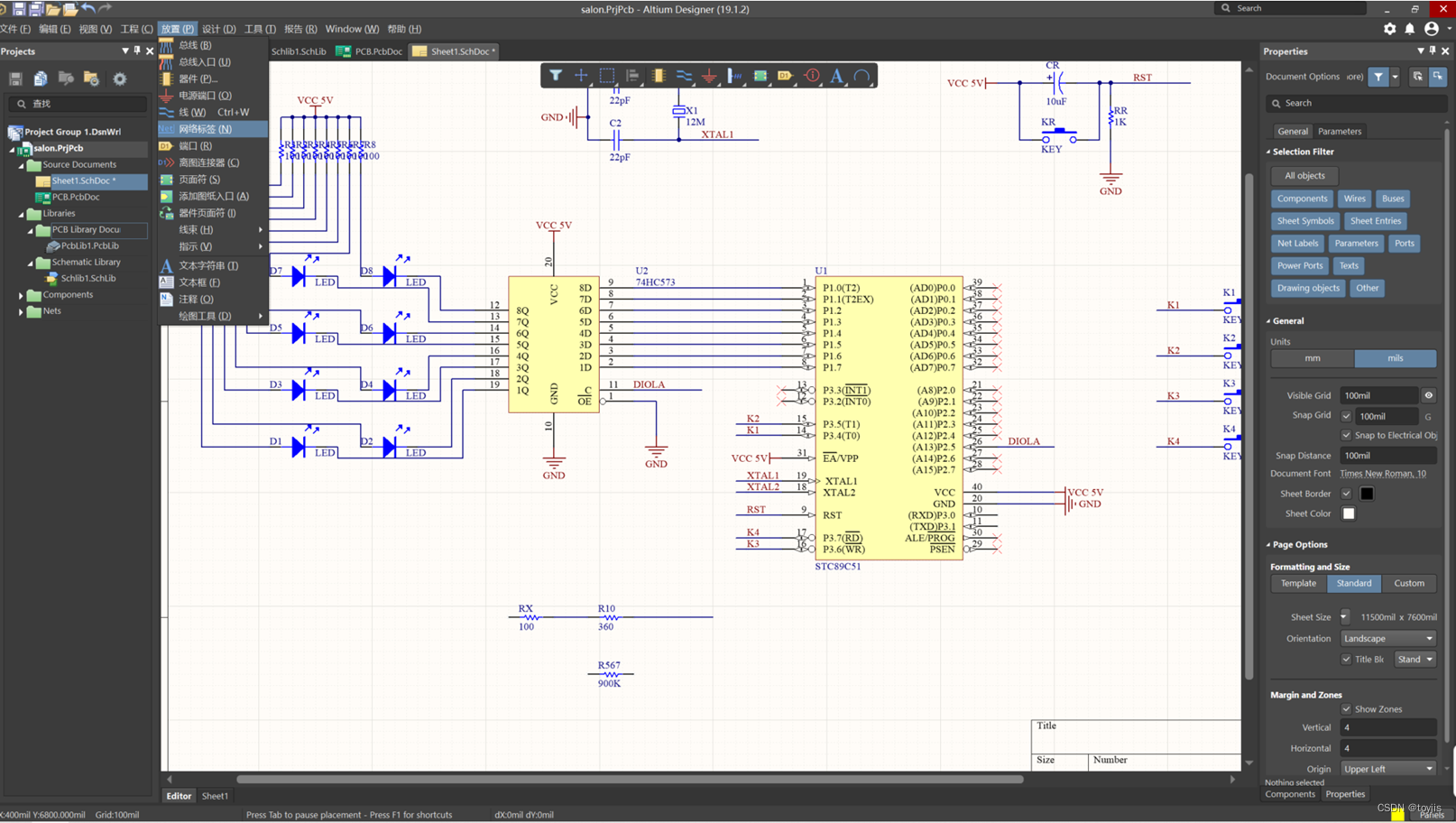Image resolution: width=1456 pixels, height=823 pixels.
Task: Select the text string A tool
Action: click(836, 76)
